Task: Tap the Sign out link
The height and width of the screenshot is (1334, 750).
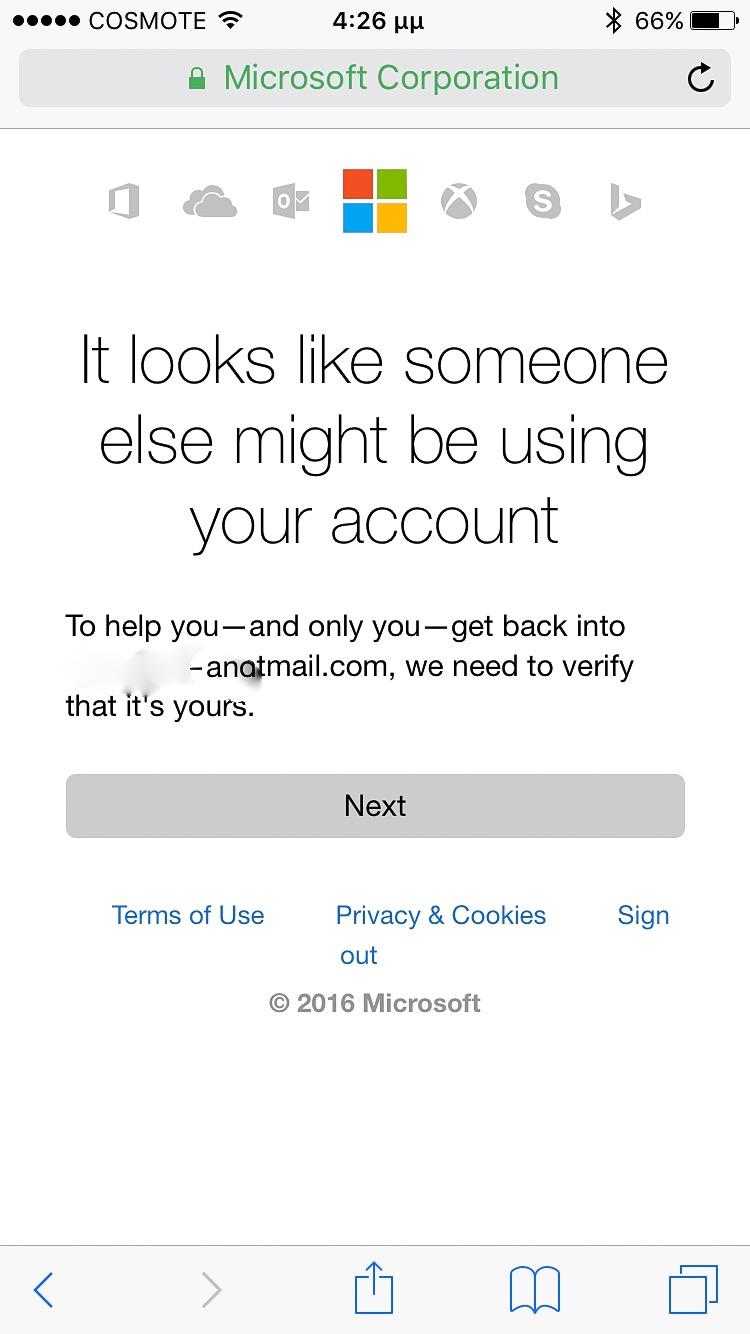Action: 643,915
